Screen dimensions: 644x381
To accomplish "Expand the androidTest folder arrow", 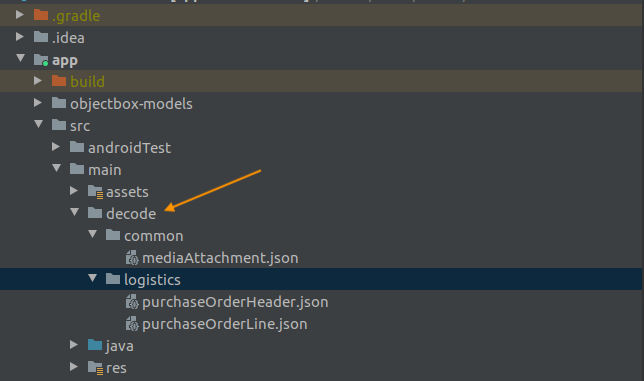I will (x=55, y=147).
